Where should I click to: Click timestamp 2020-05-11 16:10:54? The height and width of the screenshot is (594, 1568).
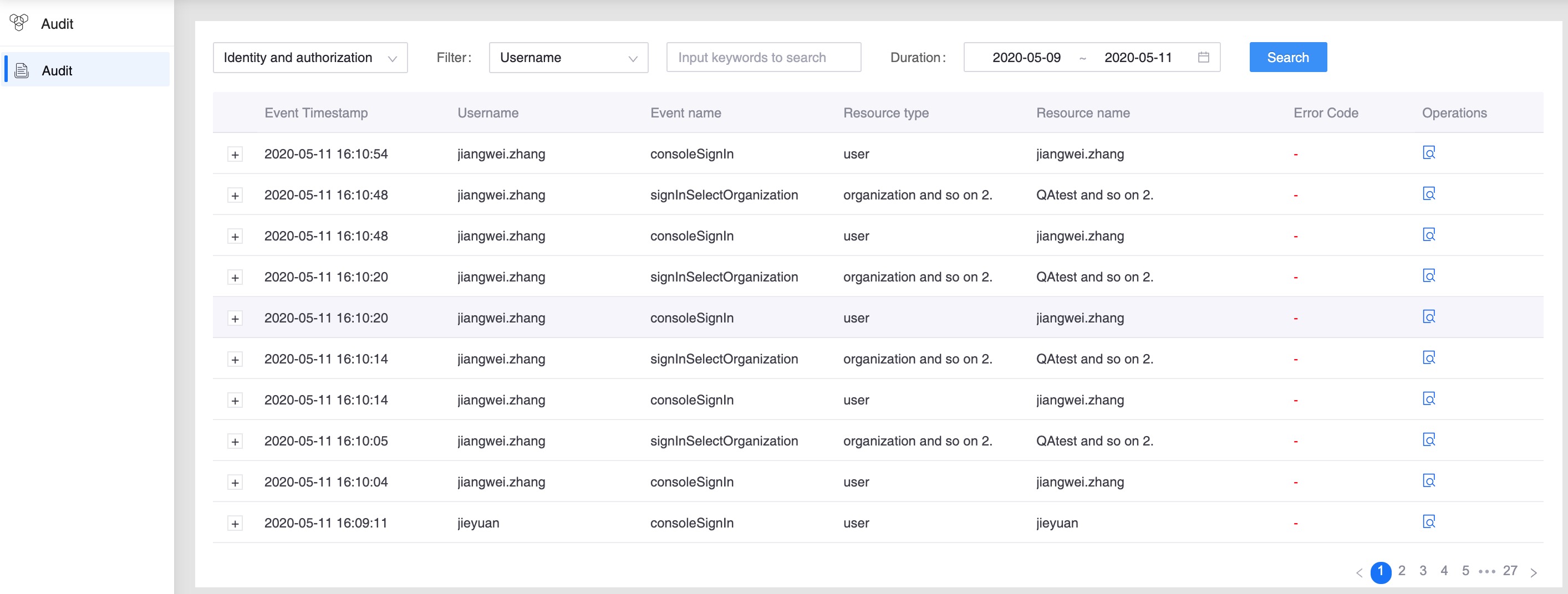325,154
